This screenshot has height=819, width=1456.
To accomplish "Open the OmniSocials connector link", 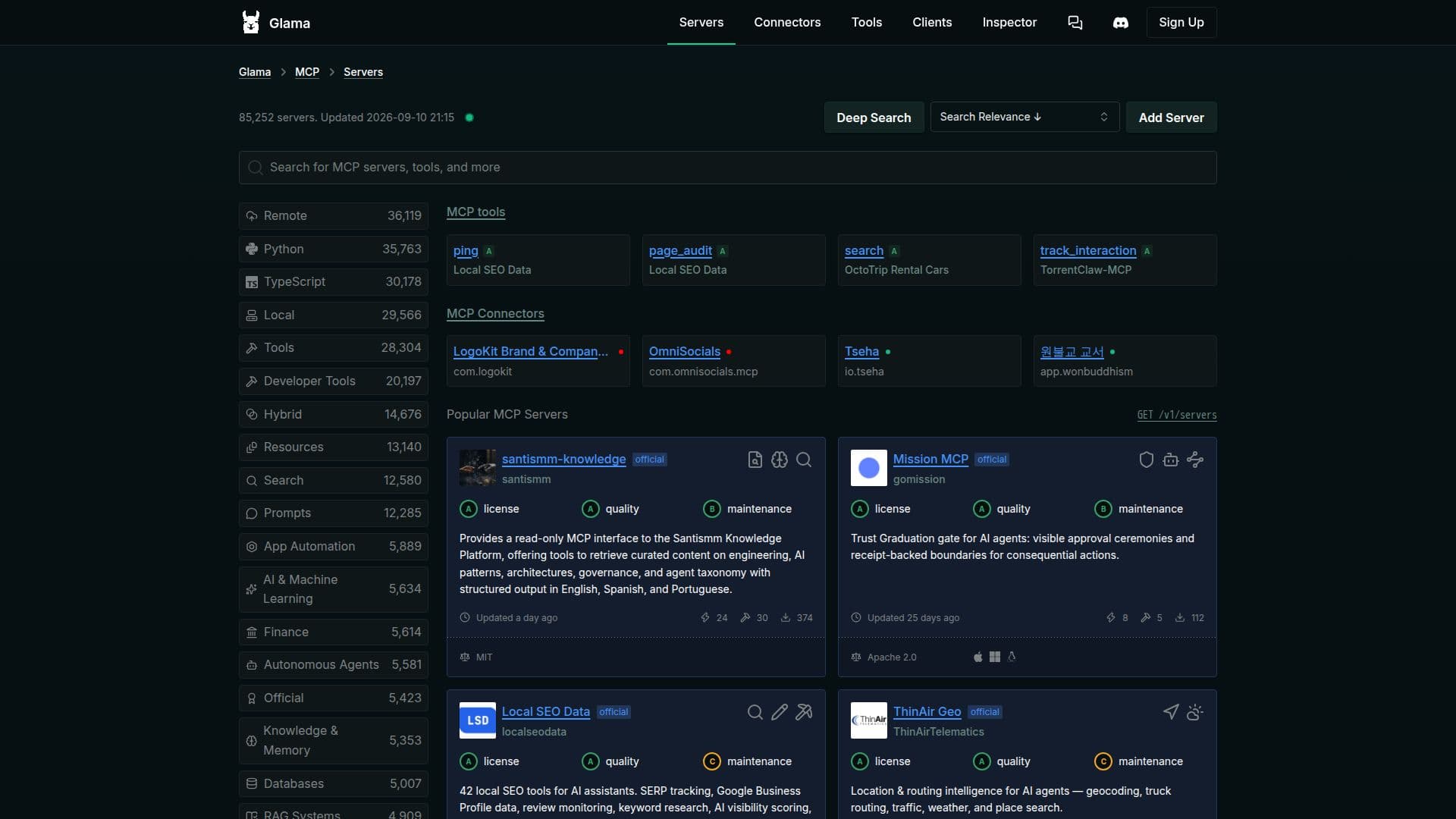I will [x=685, y=352].
